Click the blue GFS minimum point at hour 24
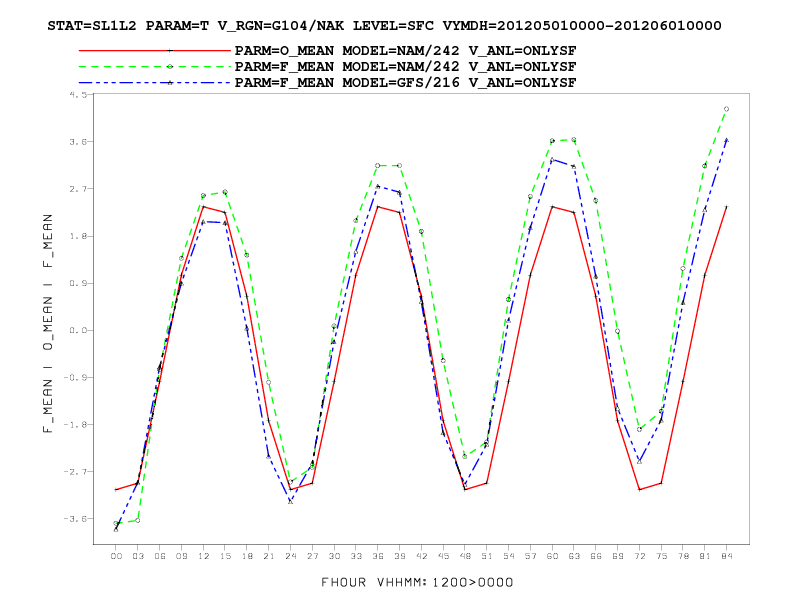The height and width of the screenshot is (612, 792). pyautogui.click(x=290, y=501)
